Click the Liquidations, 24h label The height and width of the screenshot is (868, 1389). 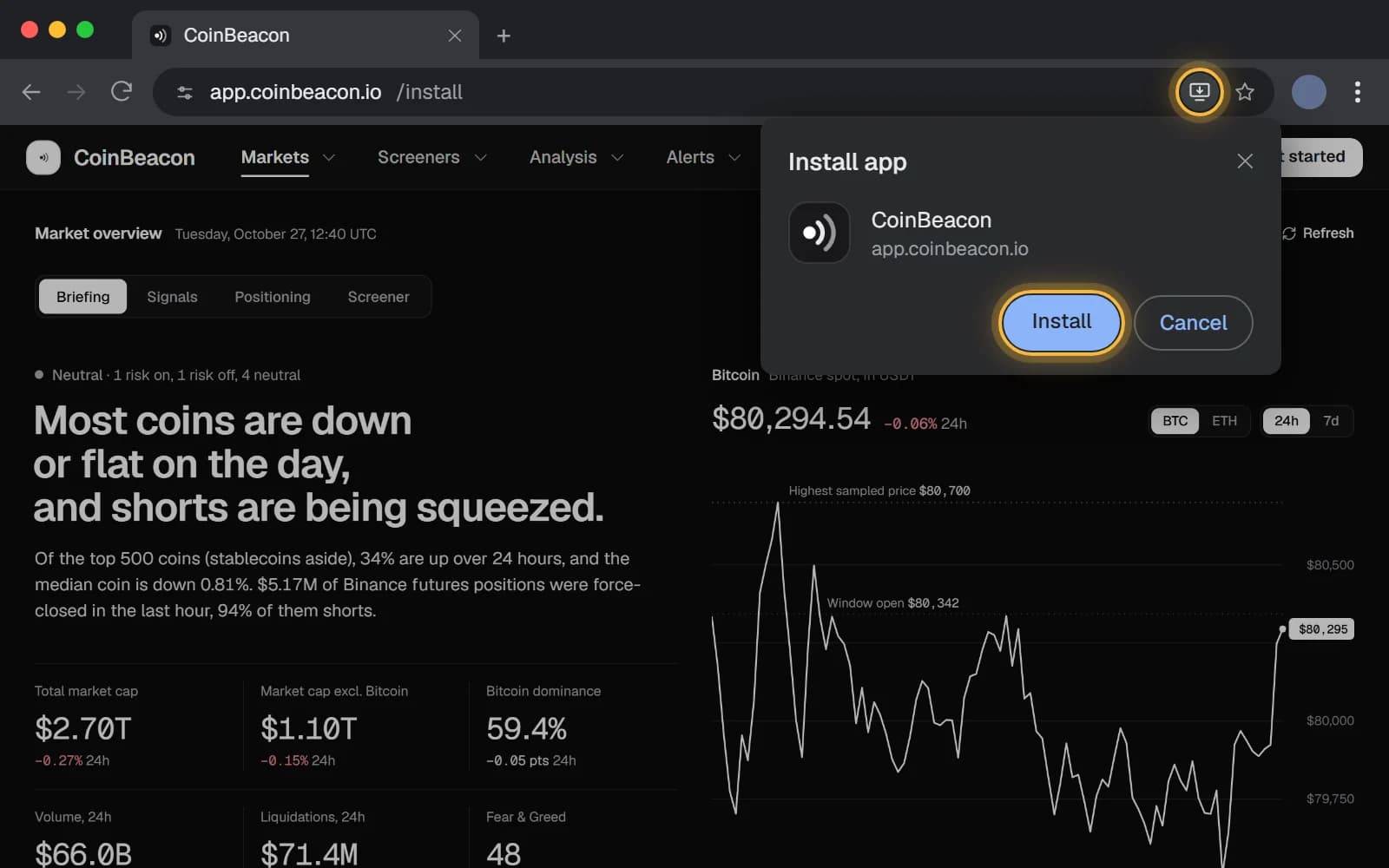point(313,817)
